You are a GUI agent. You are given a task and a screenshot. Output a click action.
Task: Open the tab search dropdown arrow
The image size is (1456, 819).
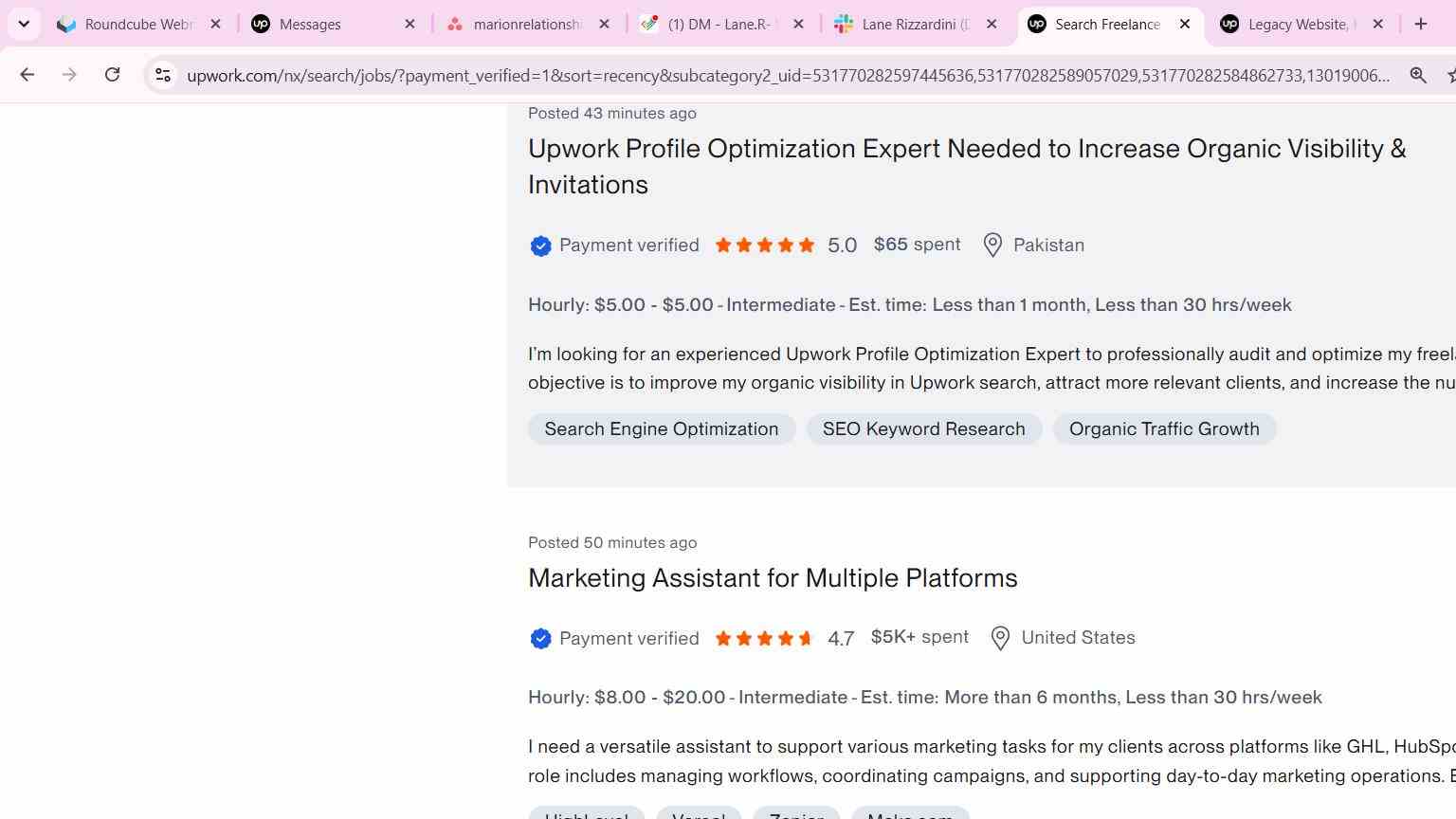(x=24, y=24)
